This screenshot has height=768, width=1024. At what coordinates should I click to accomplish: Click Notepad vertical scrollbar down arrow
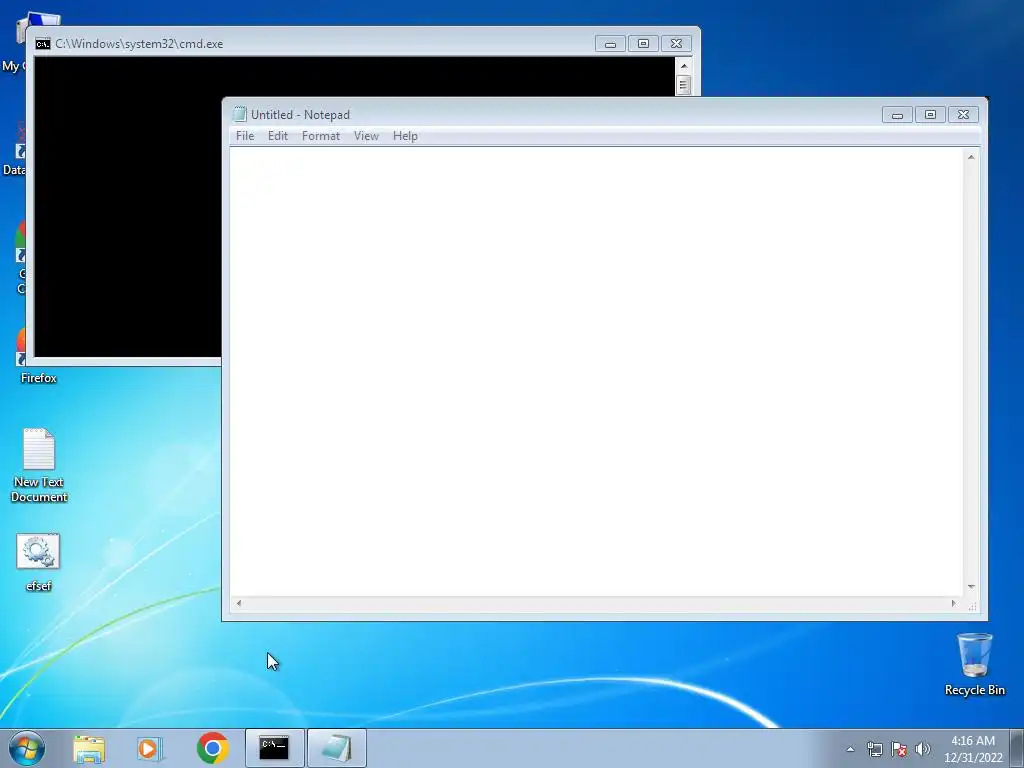[x=971, y=586]
